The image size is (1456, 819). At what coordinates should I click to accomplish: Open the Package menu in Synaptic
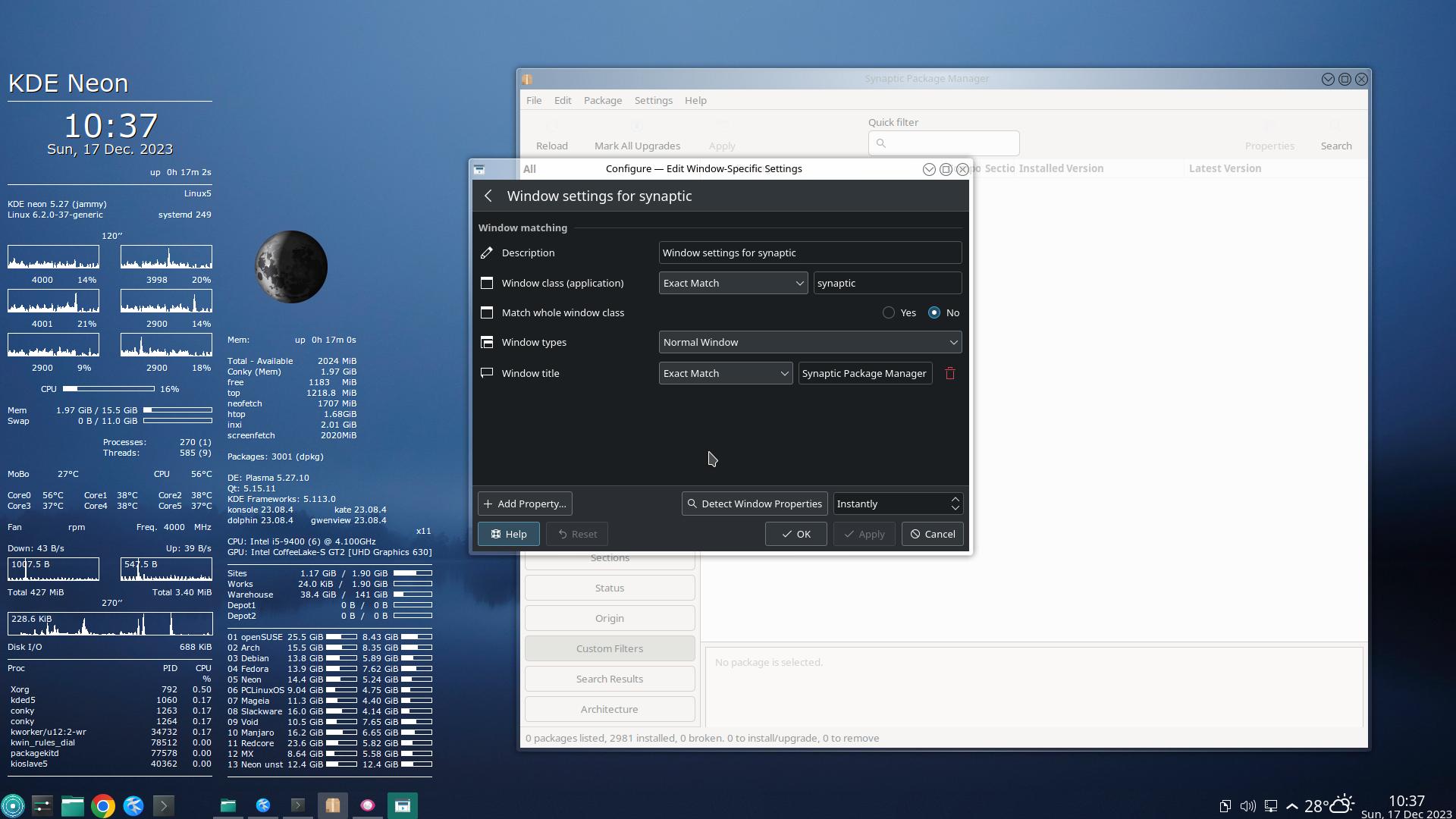click(602, 100)
